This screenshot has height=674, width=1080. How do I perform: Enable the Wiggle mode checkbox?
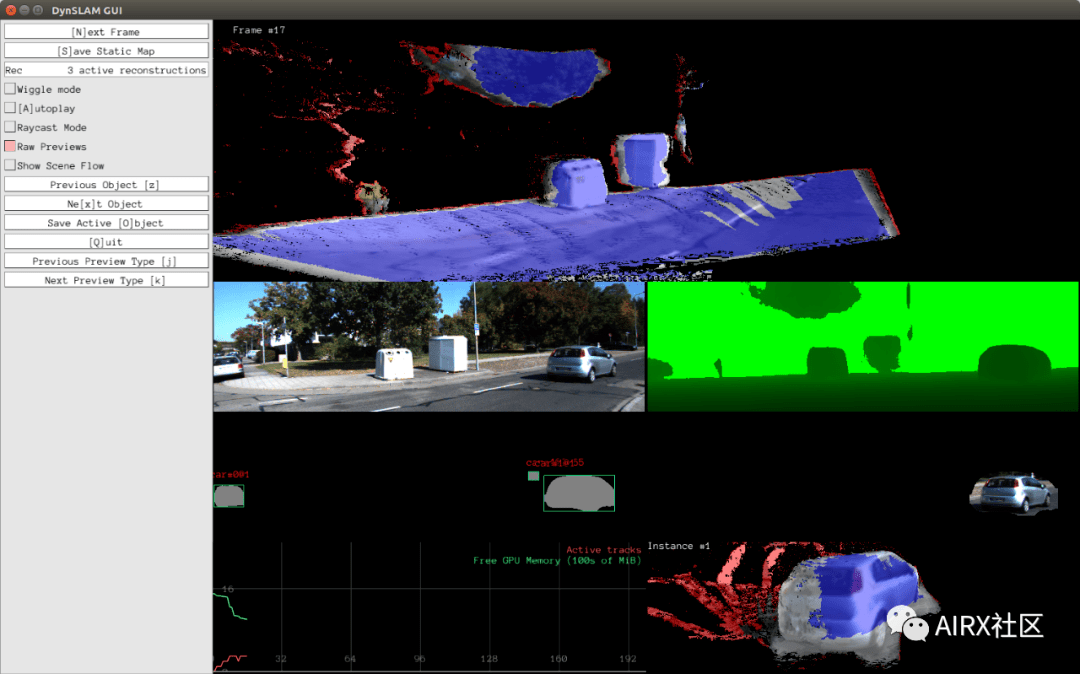[x=10, y=89]
